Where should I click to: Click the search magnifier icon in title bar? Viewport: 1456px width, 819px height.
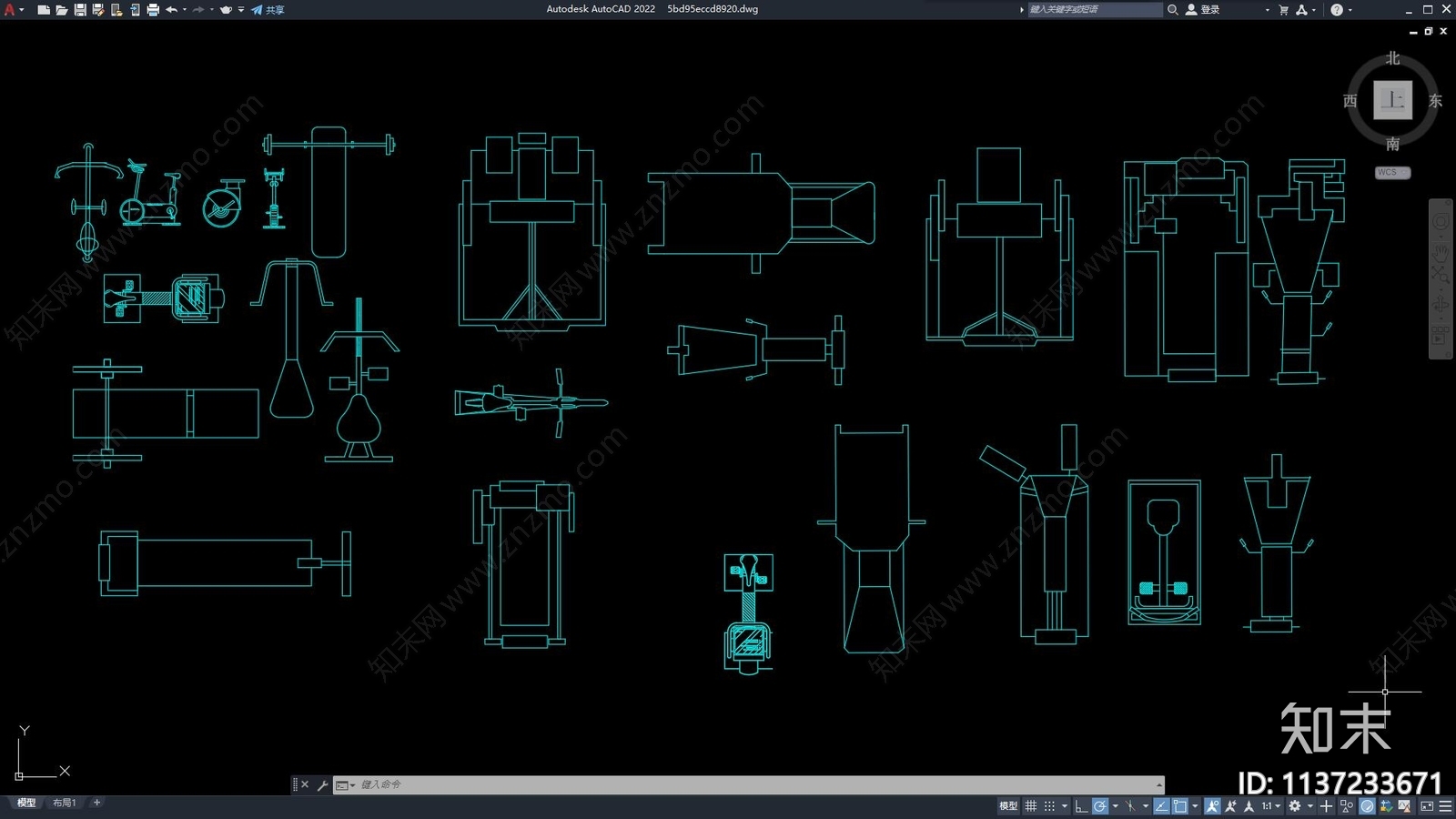click(x=1173, y=10)
